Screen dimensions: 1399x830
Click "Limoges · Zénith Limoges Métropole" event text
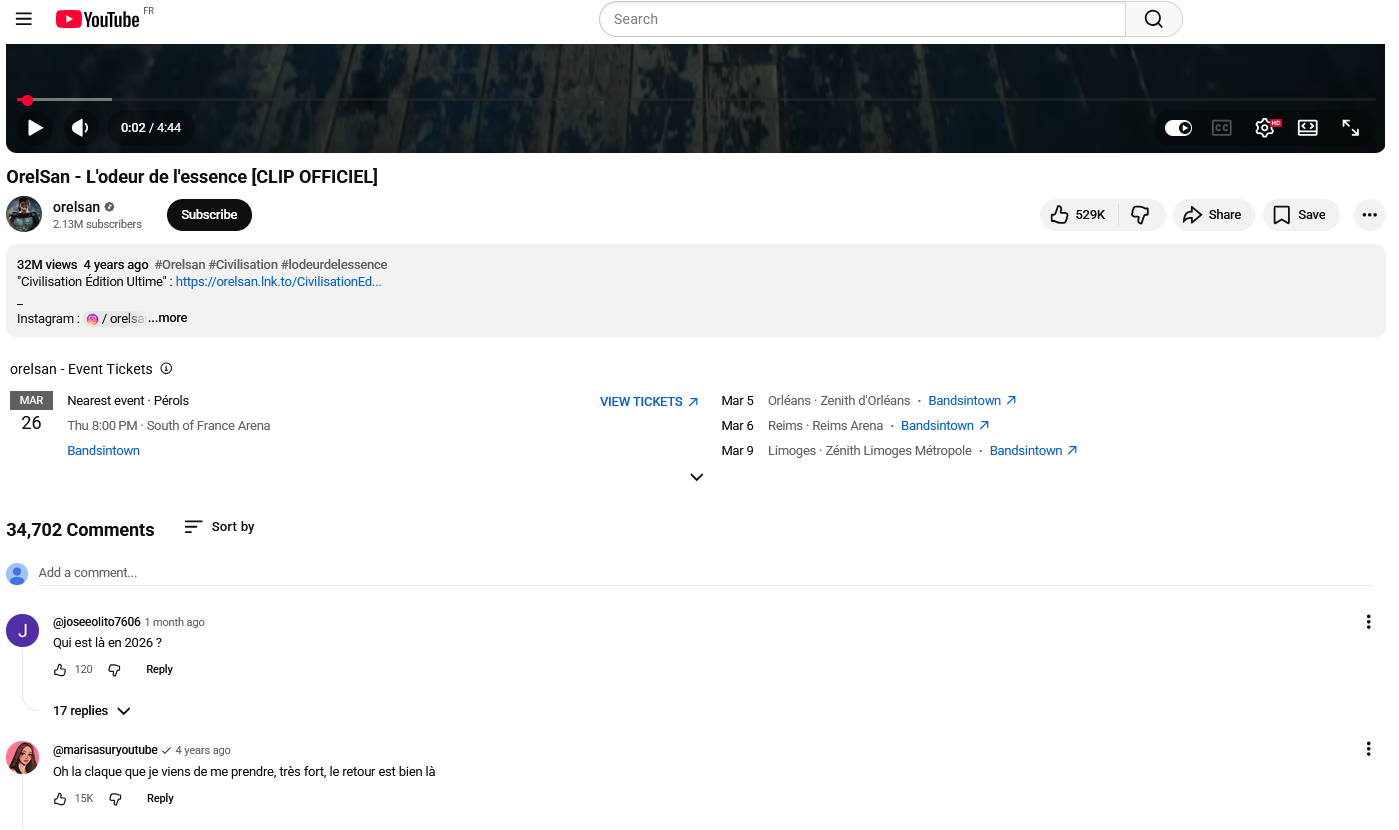click(870, 451)
